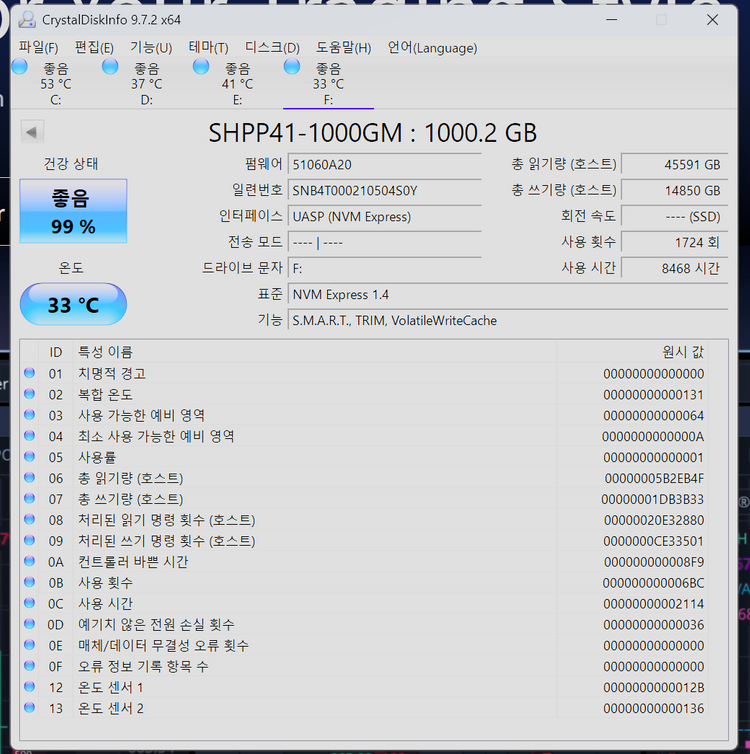
Task: Click the standard field NVM Express 1.4
Action: (x=508, y=294)
